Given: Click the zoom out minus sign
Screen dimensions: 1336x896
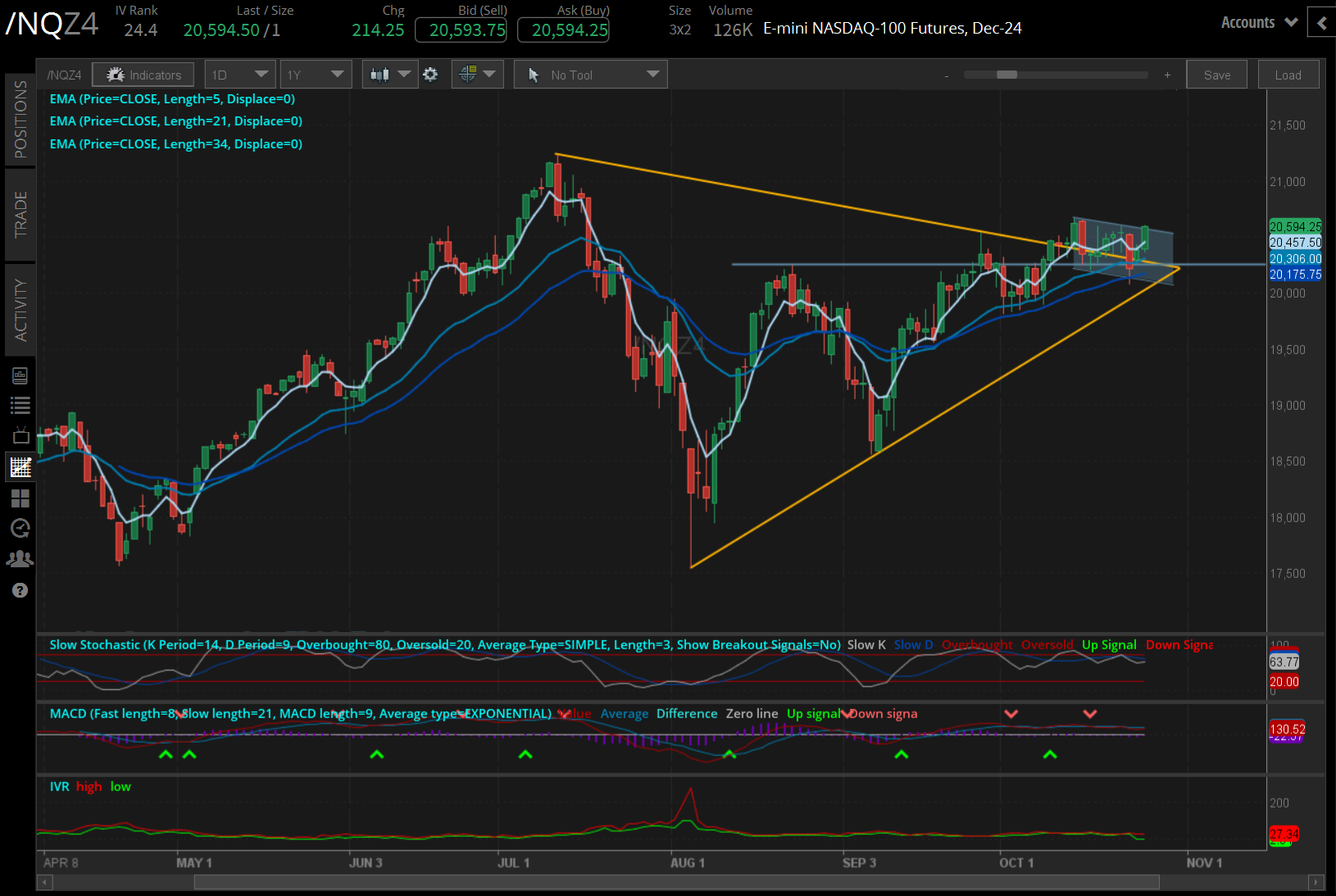Looking at the screenshot, I should pos(946,75).
